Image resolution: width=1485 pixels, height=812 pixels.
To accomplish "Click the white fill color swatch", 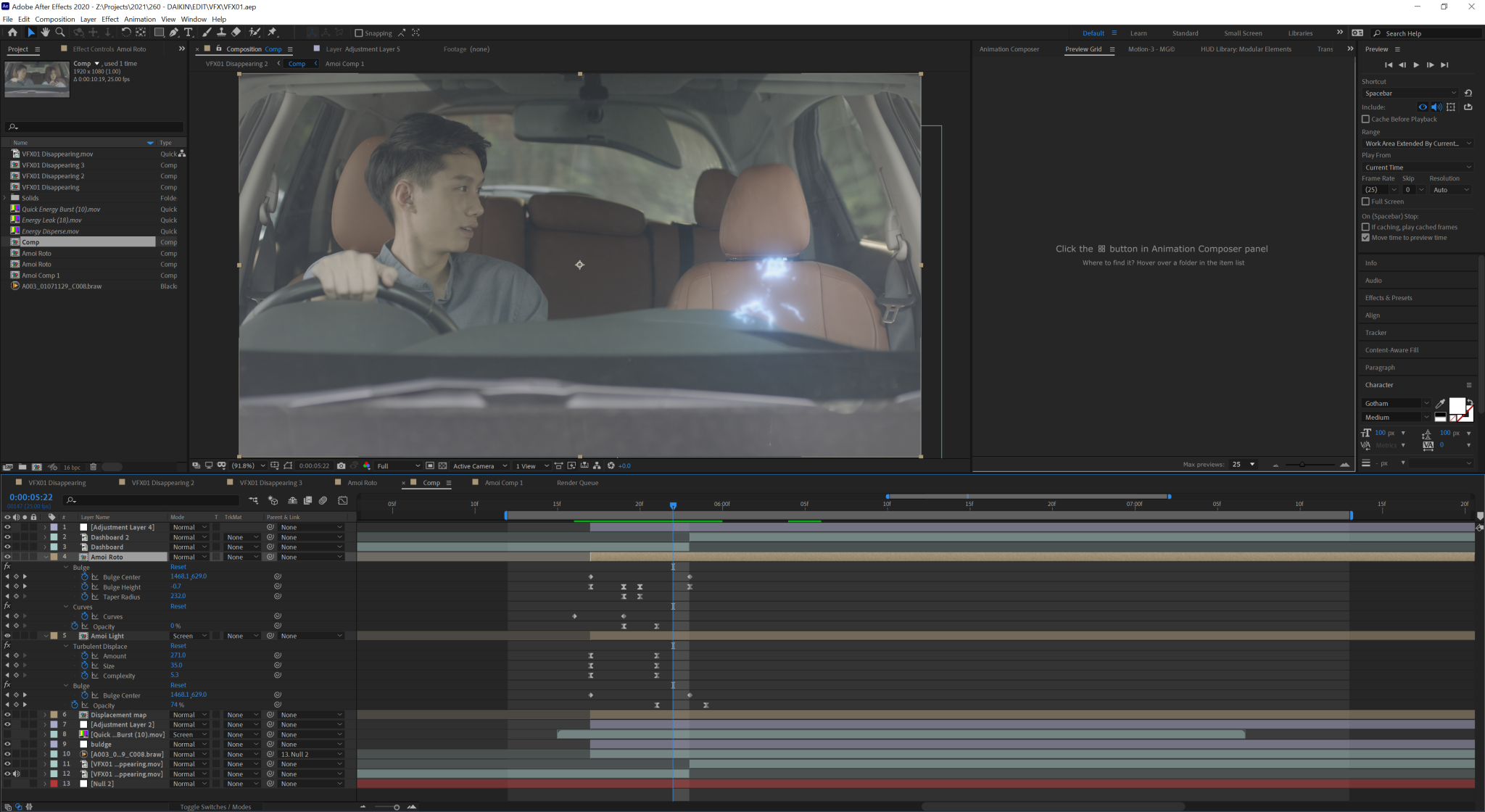I will point(1456,405).
